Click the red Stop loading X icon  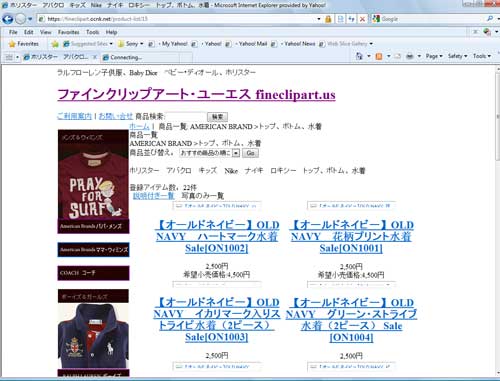[x=362, y=19]
